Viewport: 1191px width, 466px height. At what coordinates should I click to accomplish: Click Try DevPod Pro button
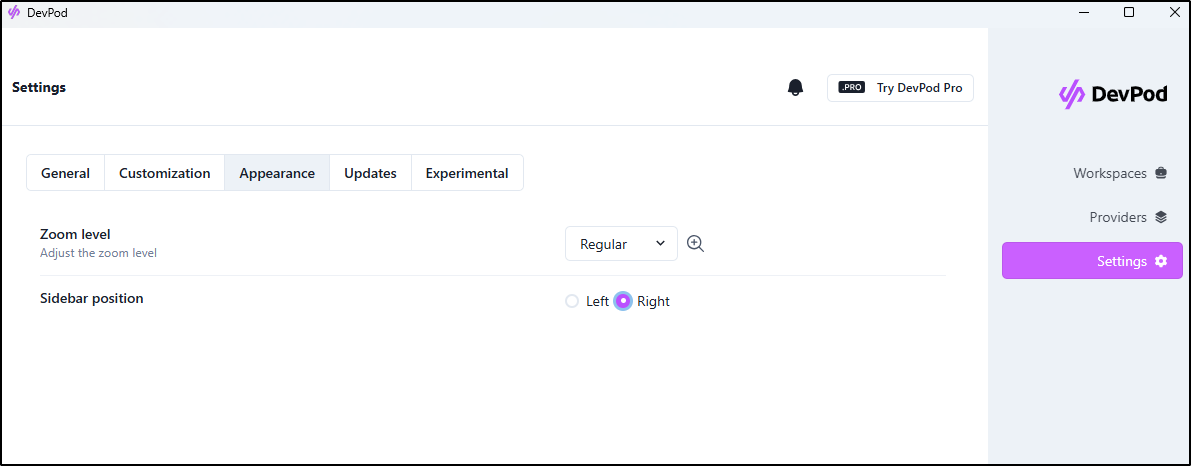tap(900, 88)
